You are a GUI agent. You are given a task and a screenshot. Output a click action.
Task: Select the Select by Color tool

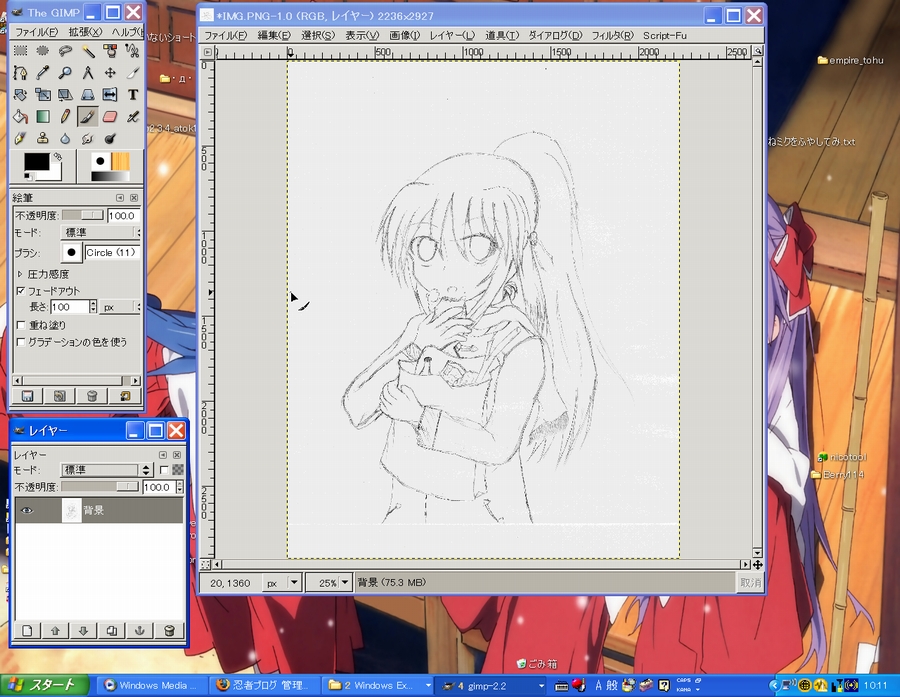coord(110,51)
